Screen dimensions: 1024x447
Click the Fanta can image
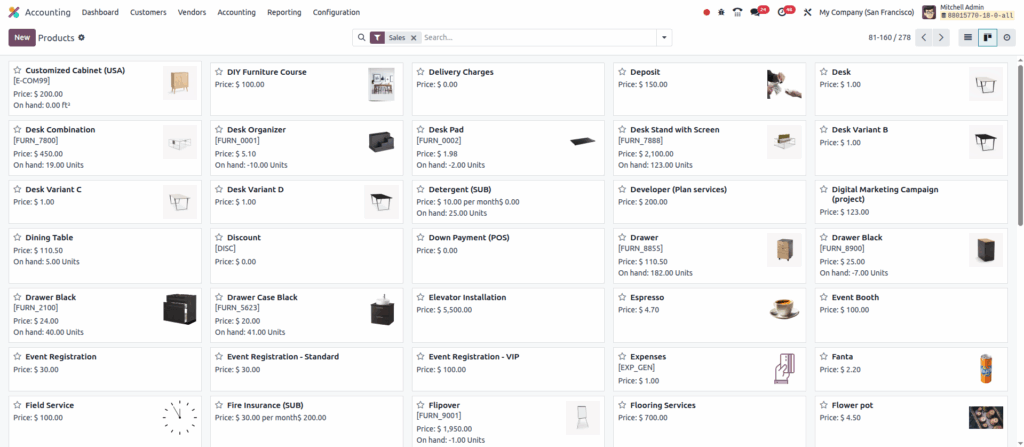tap(985, 369)
